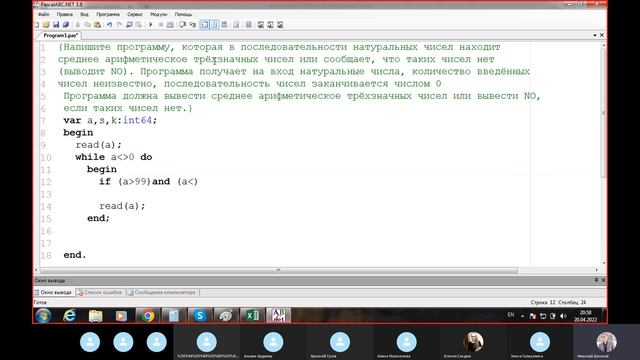Undo the last edit with the blue arrow
This screenshot has height=360, width=640.
pos(109,25)
